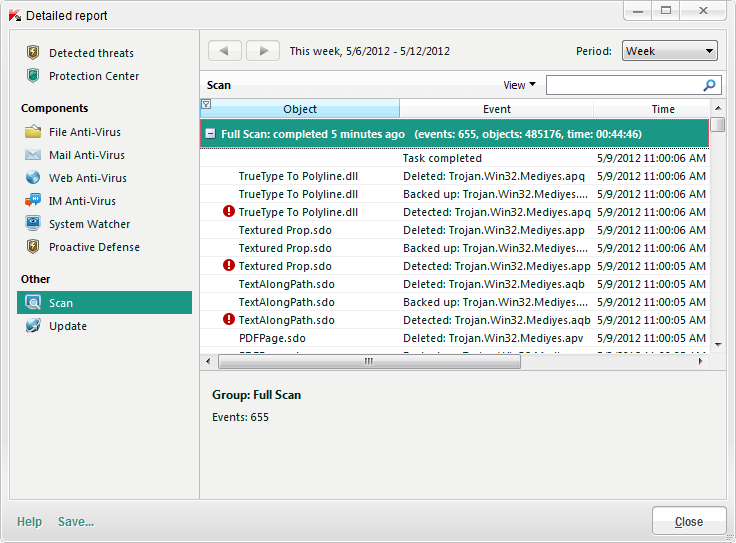Open the column filter in table header corner
Screen dimensions: 736x543
pos(206,105)
